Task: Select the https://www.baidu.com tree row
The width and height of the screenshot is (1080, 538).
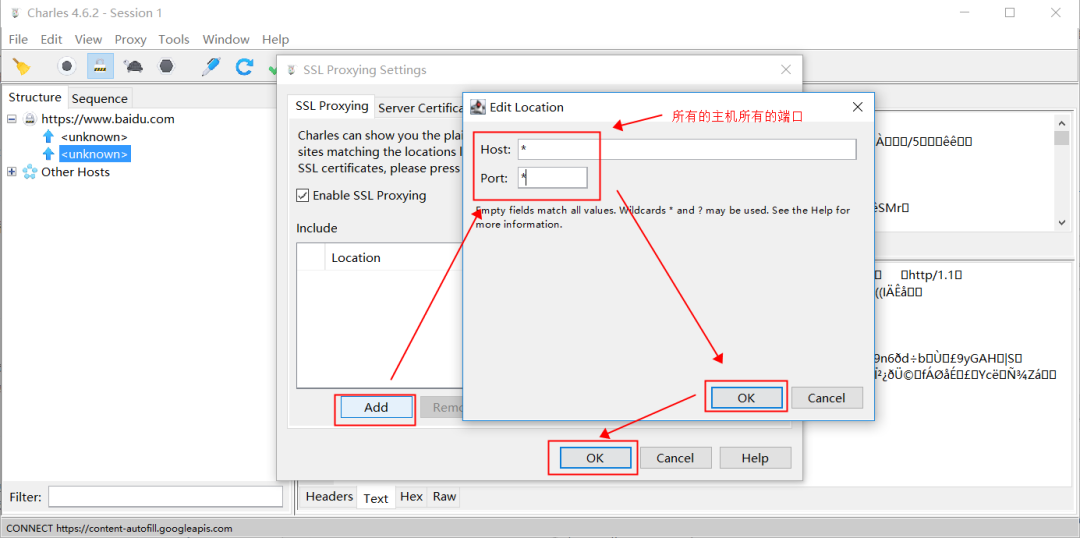Action: (x=107, y=119)
